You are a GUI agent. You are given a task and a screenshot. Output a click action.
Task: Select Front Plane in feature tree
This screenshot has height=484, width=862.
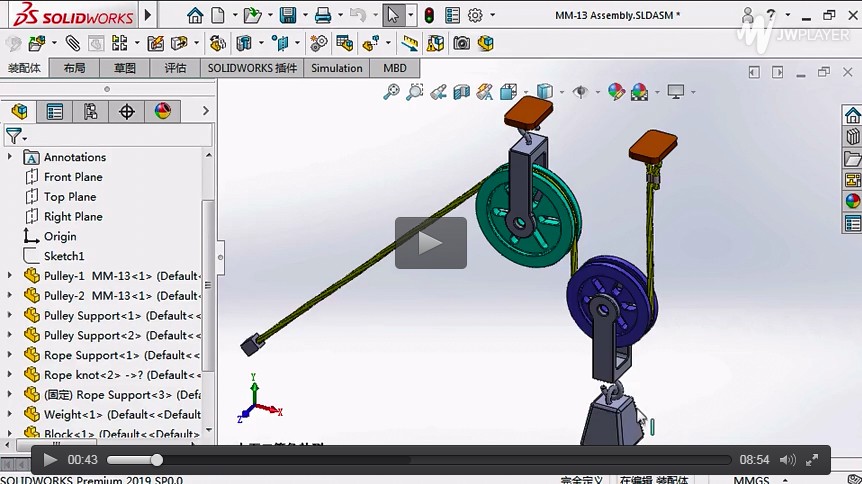pyautogui.click(x=72, y=177)
